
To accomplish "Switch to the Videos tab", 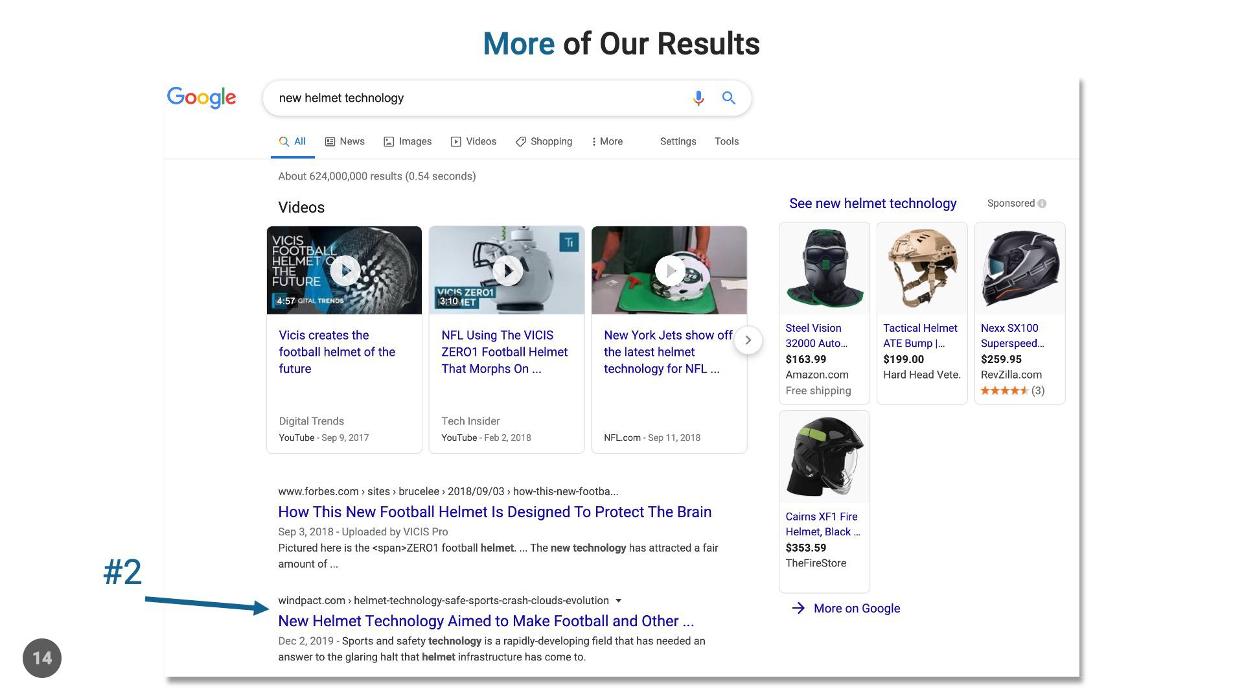I will 474,142.
